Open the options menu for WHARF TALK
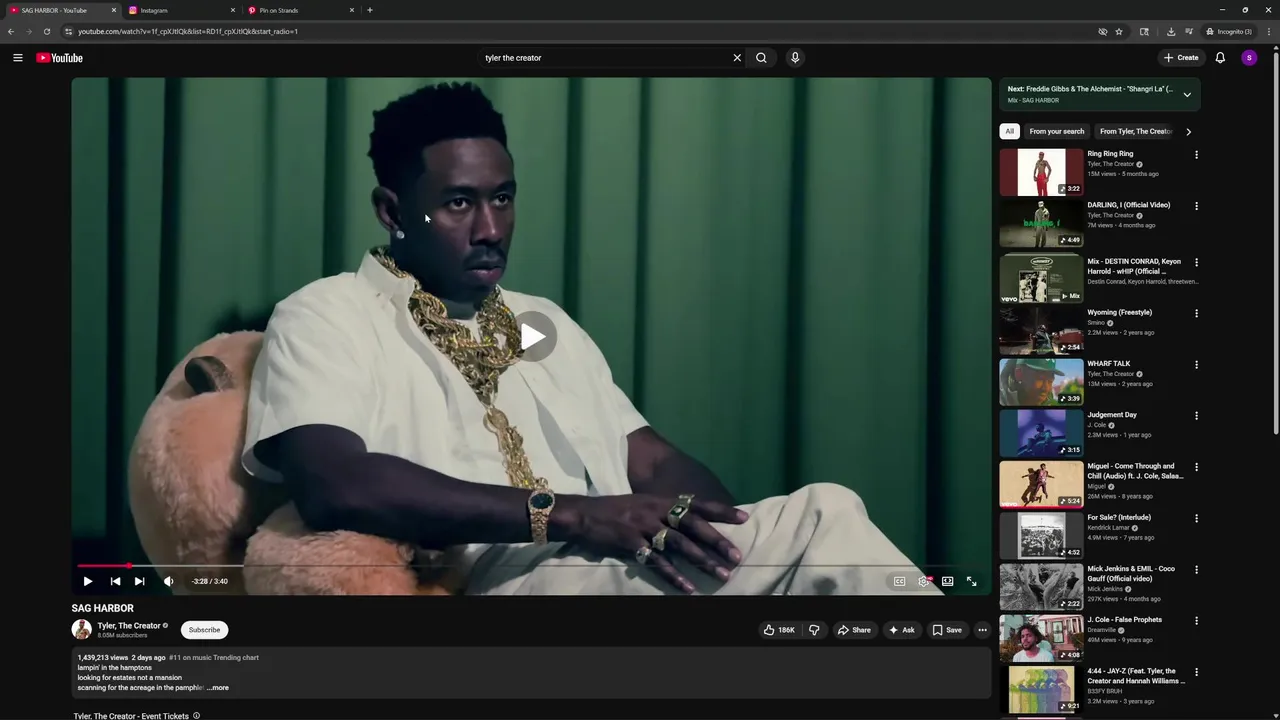1280x720 pixels. point(1196,365)
